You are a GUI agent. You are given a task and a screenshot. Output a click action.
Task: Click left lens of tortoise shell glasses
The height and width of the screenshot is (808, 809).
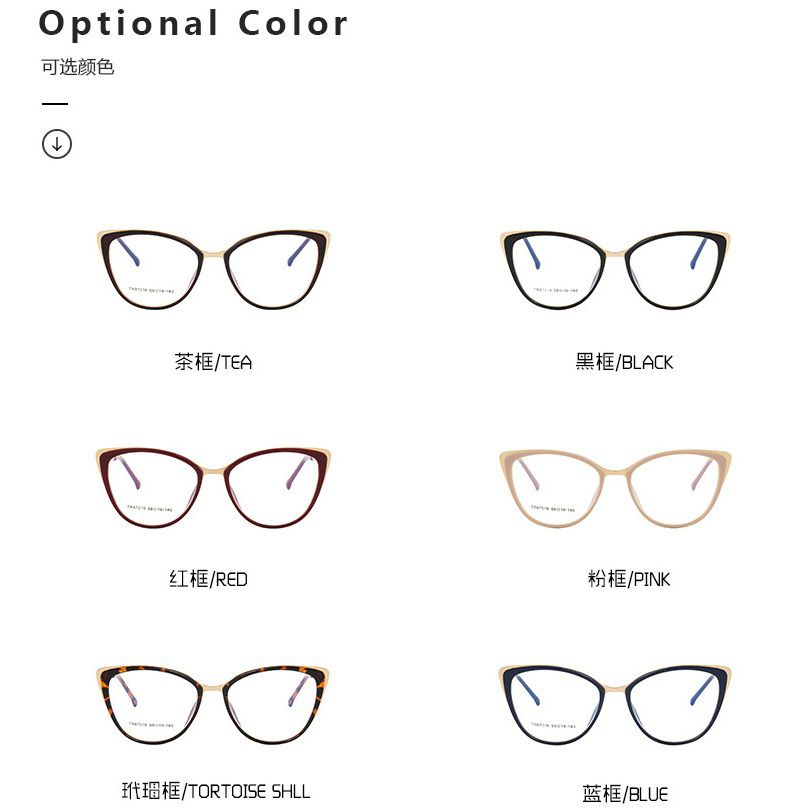click(x=153, y=705)
